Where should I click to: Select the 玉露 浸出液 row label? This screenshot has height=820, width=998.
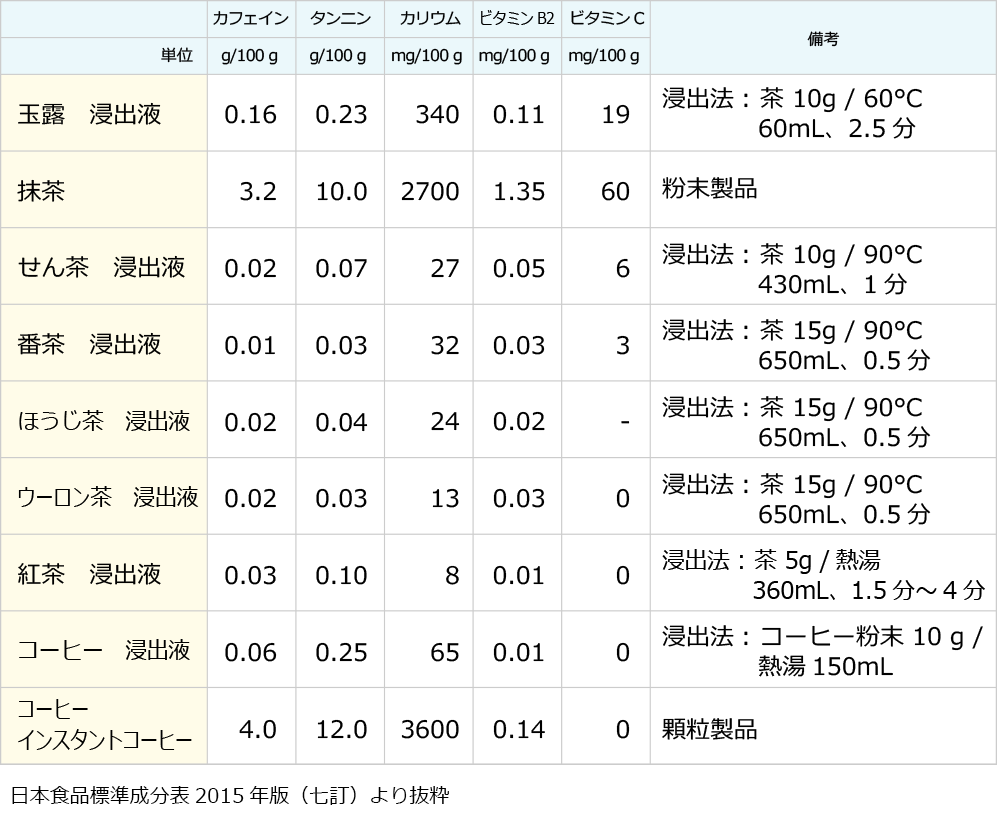pos(90,114)
